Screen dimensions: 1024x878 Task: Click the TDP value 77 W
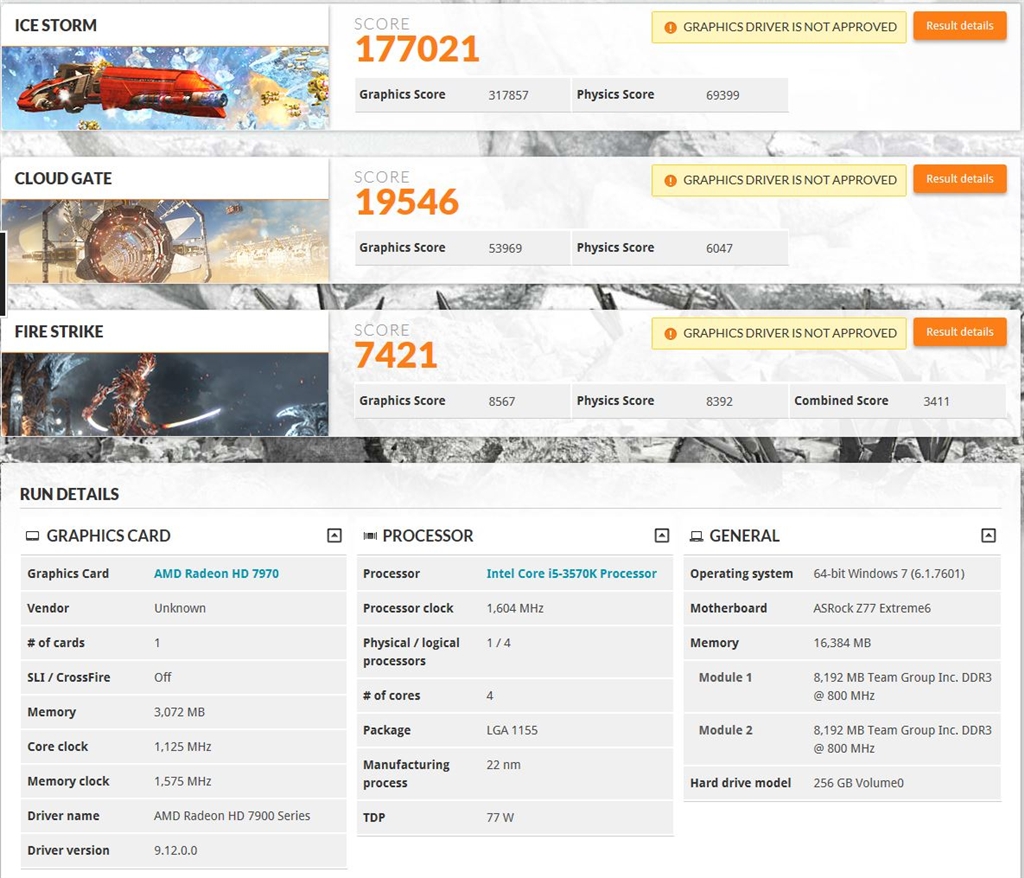(500, 818)
